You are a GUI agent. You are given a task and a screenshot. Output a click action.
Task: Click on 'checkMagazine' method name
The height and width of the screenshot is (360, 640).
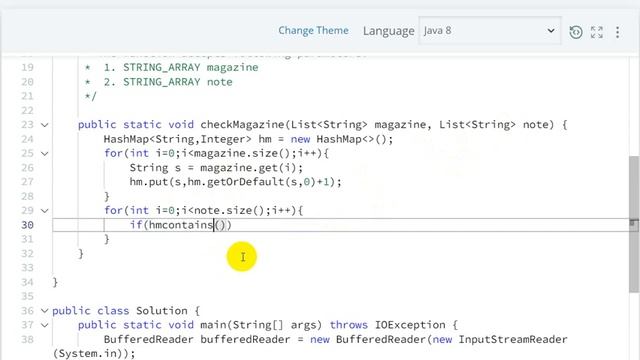pyautogui.click(x=242, y=124)
